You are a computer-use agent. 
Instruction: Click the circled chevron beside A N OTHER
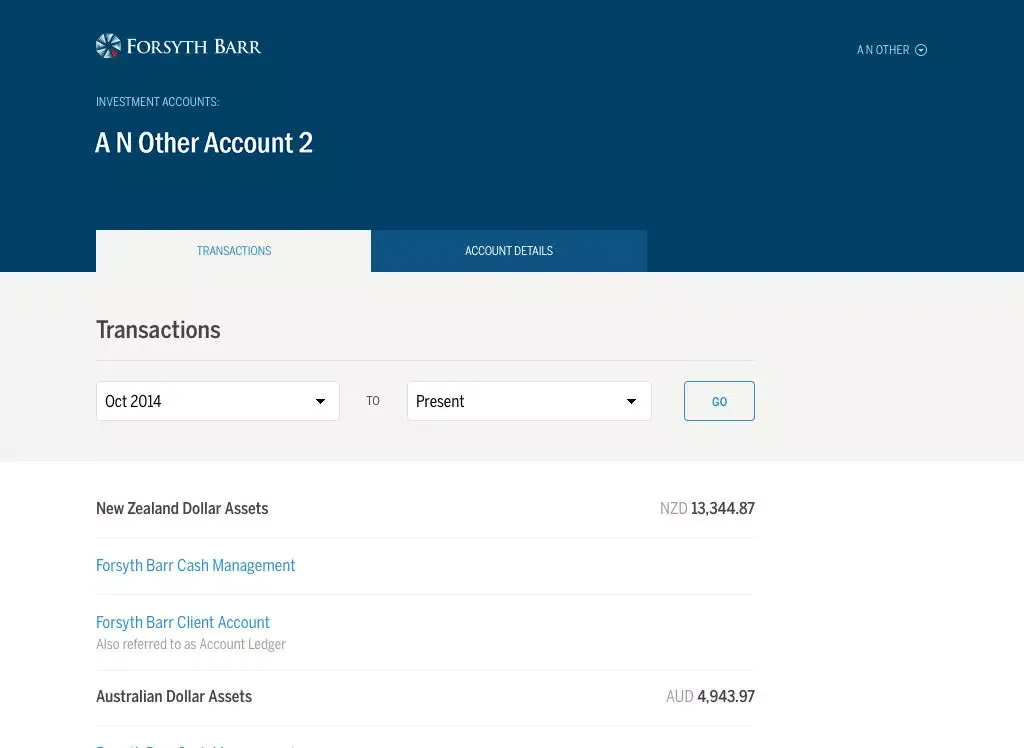click(921, 50)
